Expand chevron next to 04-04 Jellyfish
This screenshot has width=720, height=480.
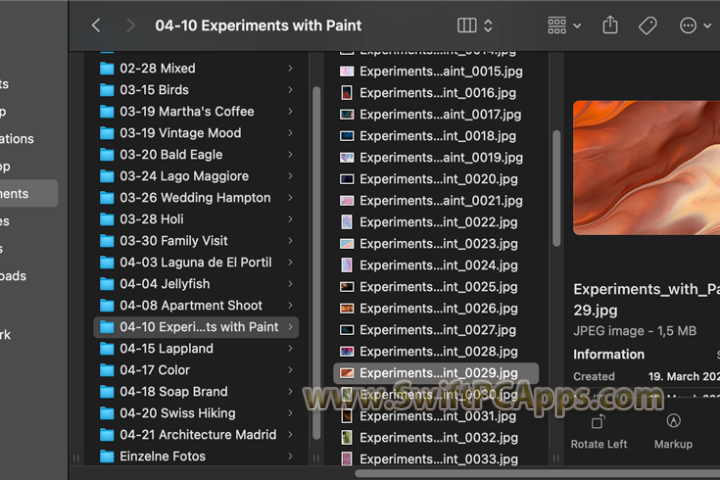(290, 284)
